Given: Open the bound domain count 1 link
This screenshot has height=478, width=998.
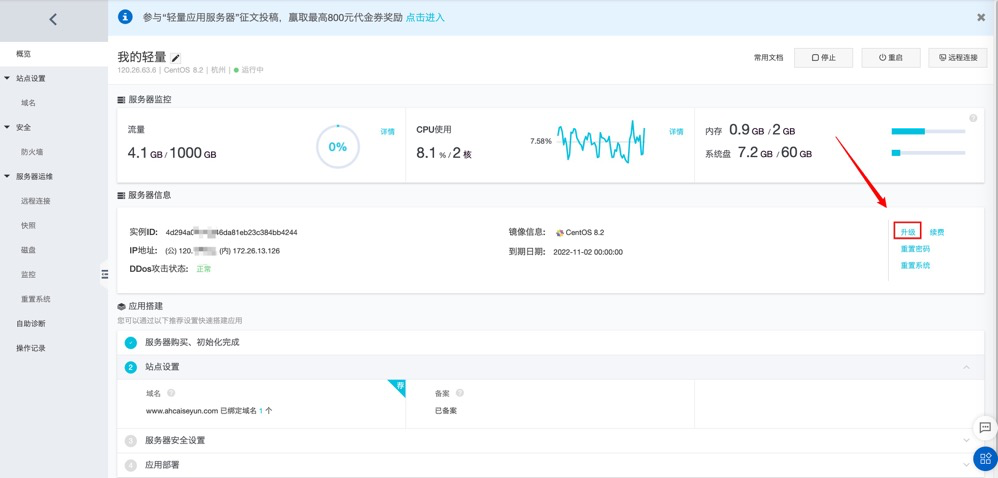Looking at the screenshot, I should 260,411.
